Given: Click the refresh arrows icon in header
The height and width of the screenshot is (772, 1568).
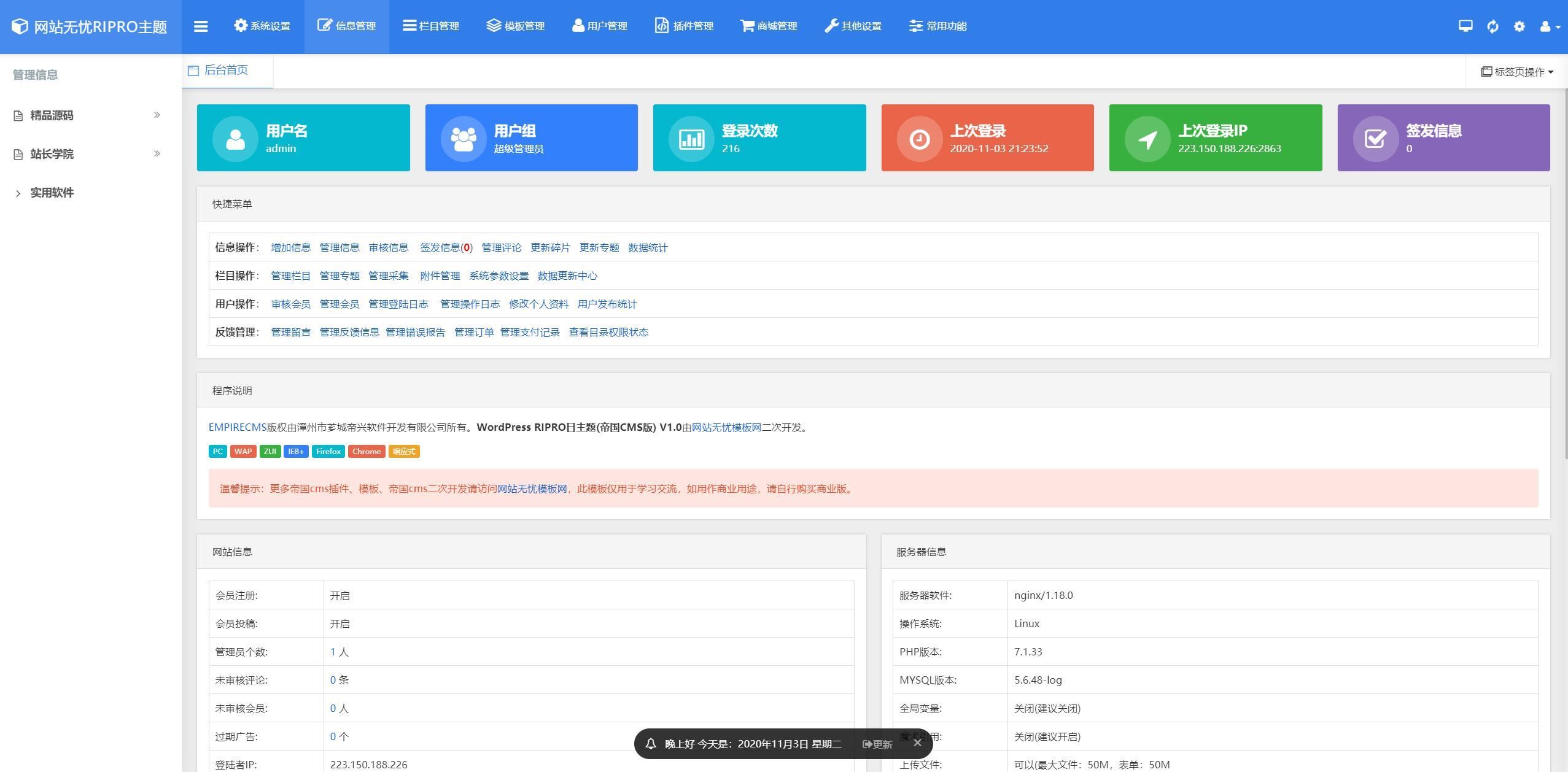Looking at the screenshot, I should pos(1492,26).
